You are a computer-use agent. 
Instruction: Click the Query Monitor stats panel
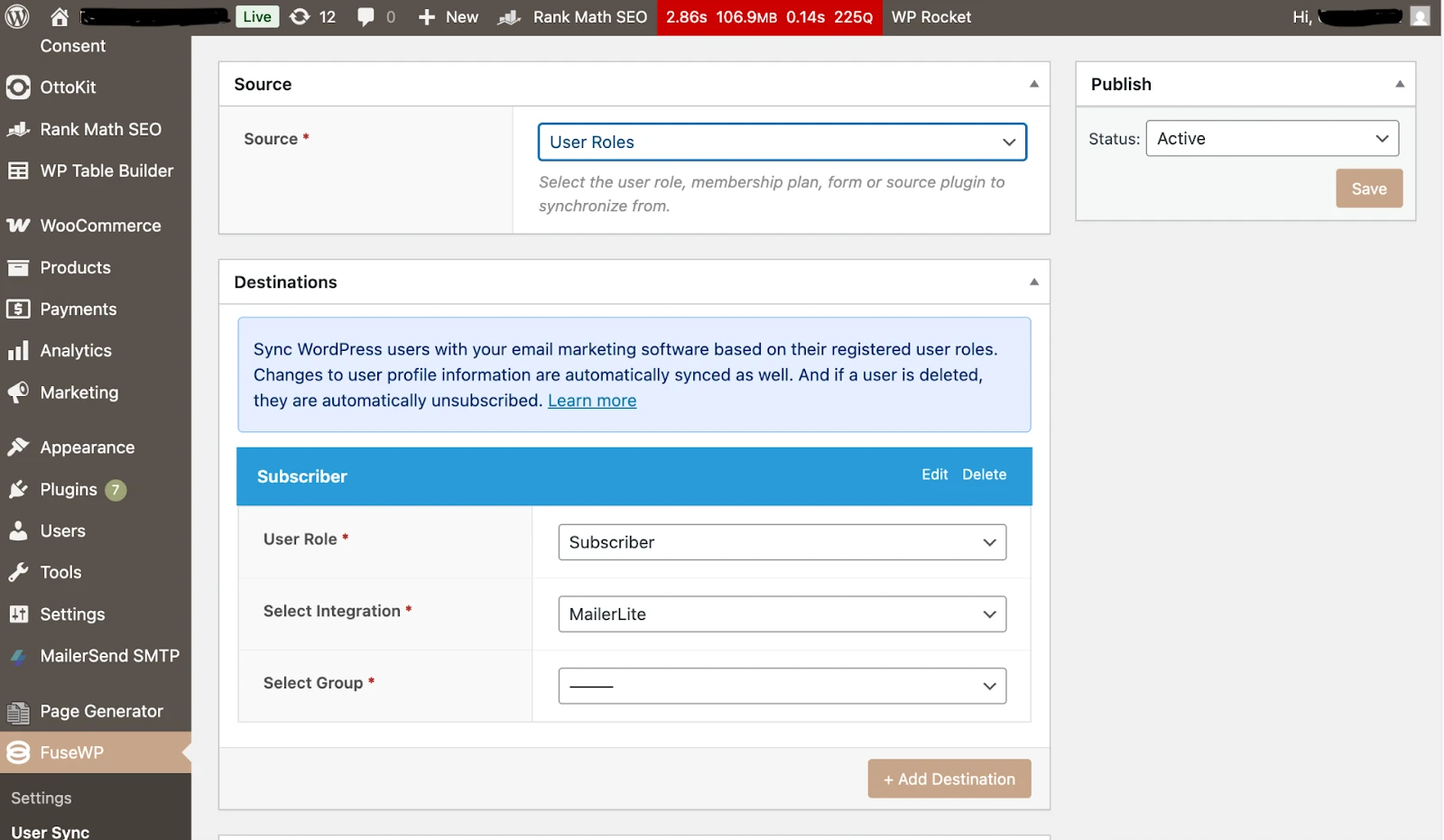[x=770, y=17]
